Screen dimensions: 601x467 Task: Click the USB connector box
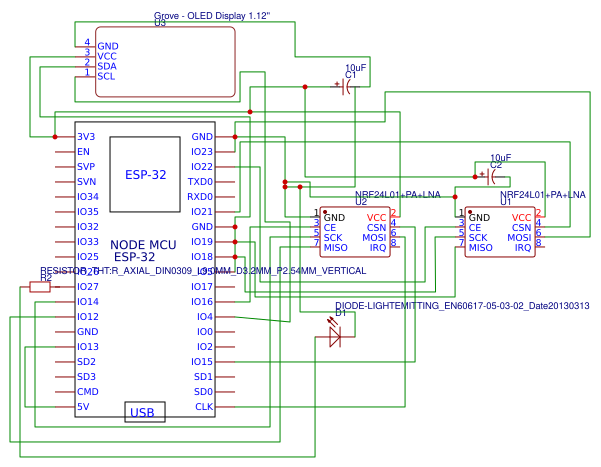click(145, 412)
